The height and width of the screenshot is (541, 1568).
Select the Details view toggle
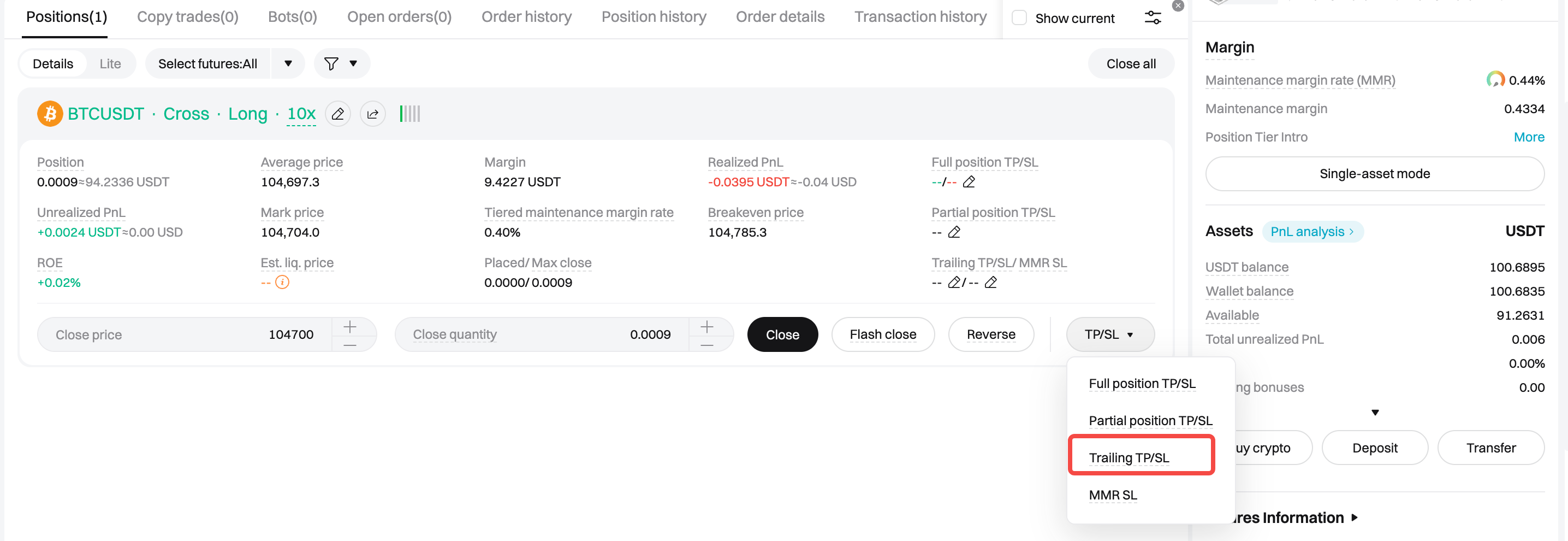(x=53, y=64)
